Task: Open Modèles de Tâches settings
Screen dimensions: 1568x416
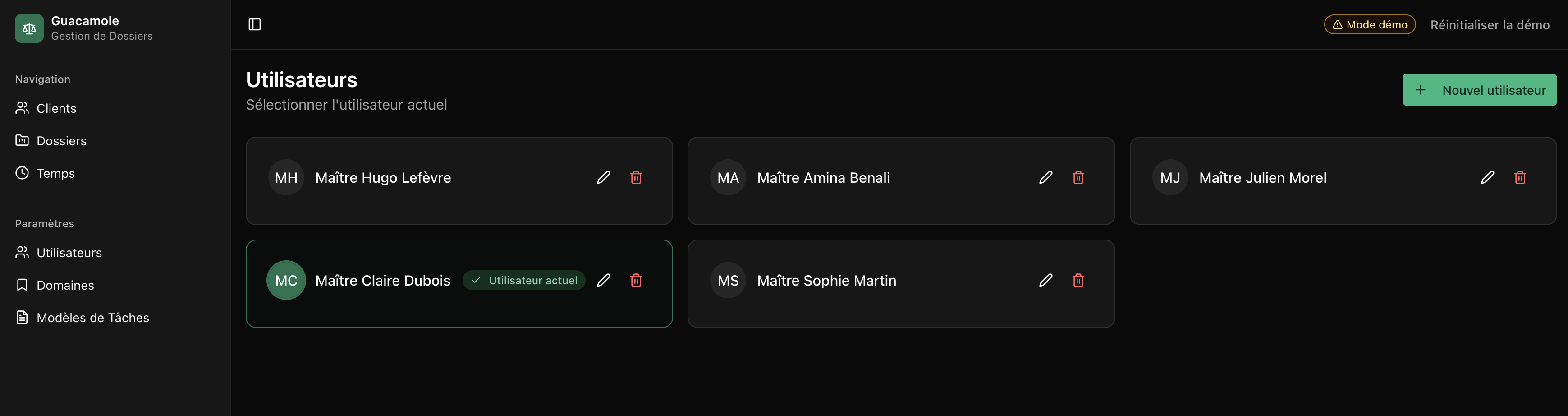Action: pos(92,318)
